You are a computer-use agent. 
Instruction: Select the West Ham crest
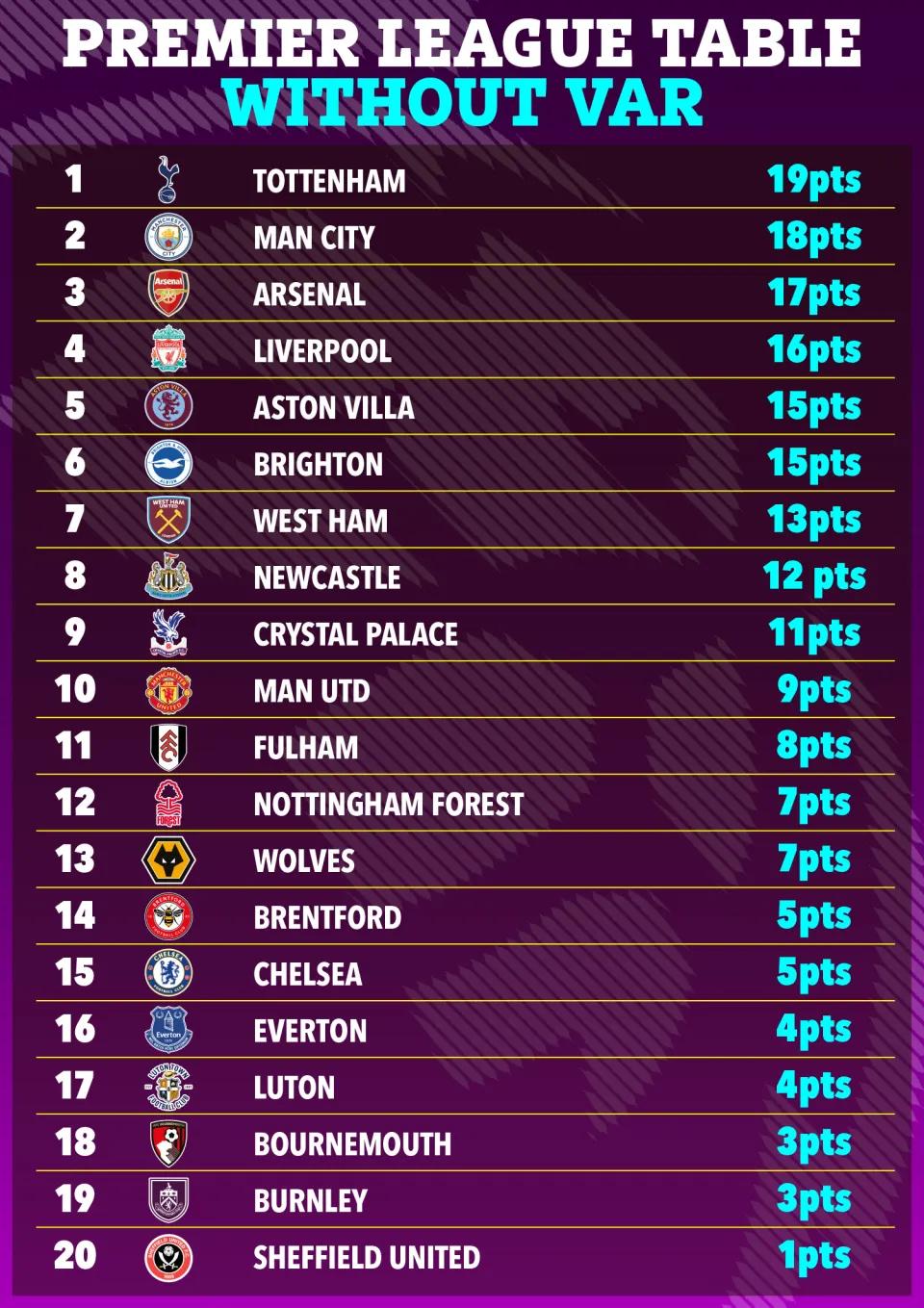pos(168,520)
